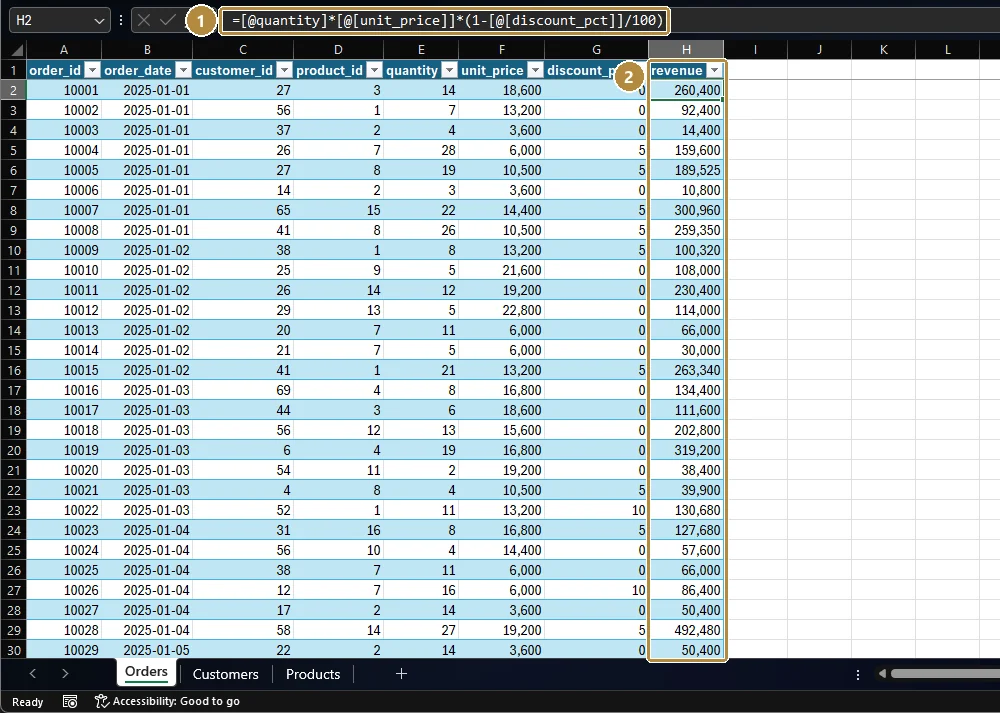
Task: Open the order_date filter dropdown
Action: 184,70
